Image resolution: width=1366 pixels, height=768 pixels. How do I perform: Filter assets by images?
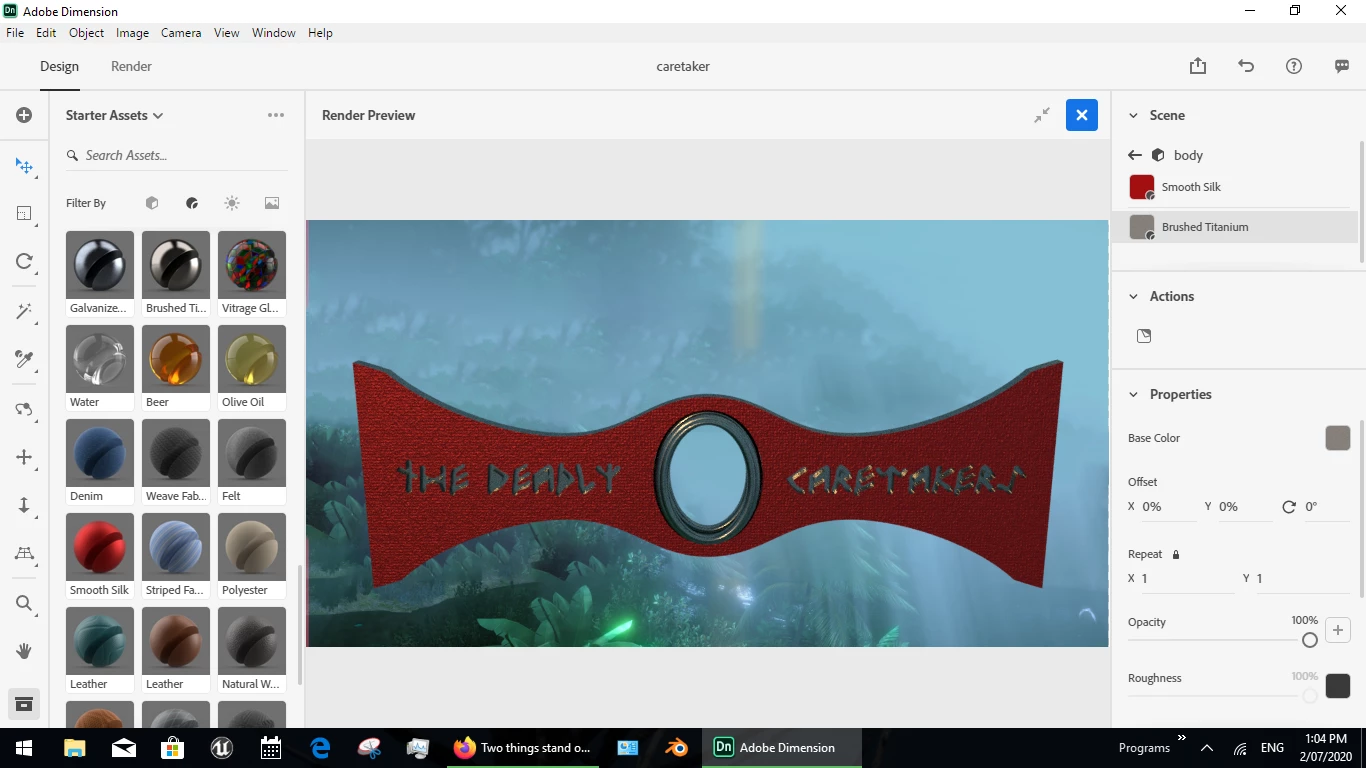coord(272,203)
